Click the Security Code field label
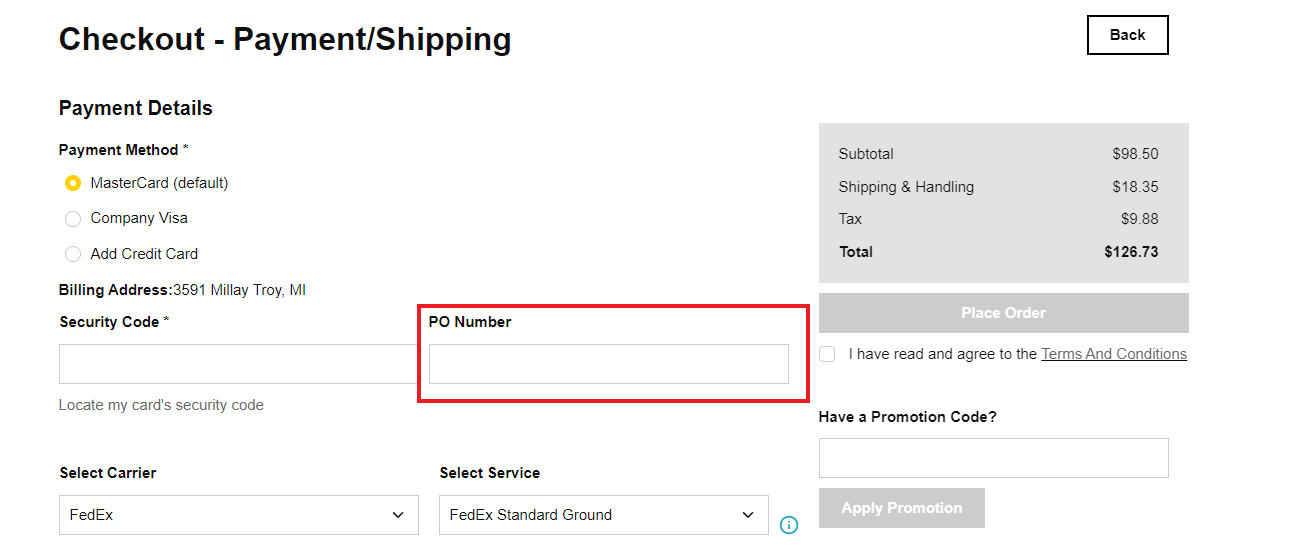 [x=109, y=322]
